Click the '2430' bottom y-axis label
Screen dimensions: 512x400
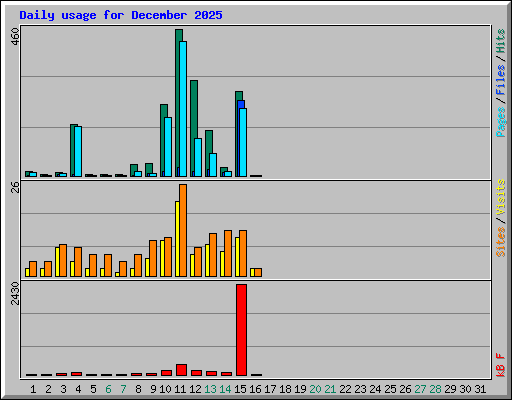(15, 293)
